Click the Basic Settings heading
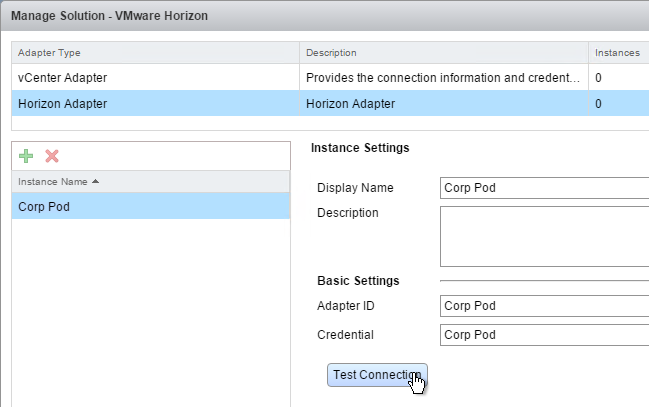 [358, 281]
